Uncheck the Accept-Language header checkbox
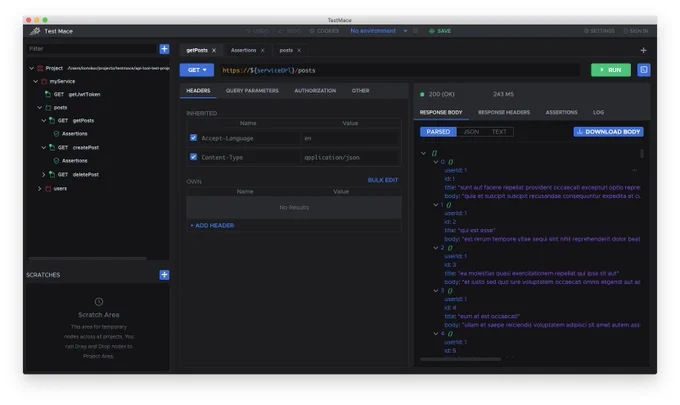 pyautogui.click(x=193, y=138)
